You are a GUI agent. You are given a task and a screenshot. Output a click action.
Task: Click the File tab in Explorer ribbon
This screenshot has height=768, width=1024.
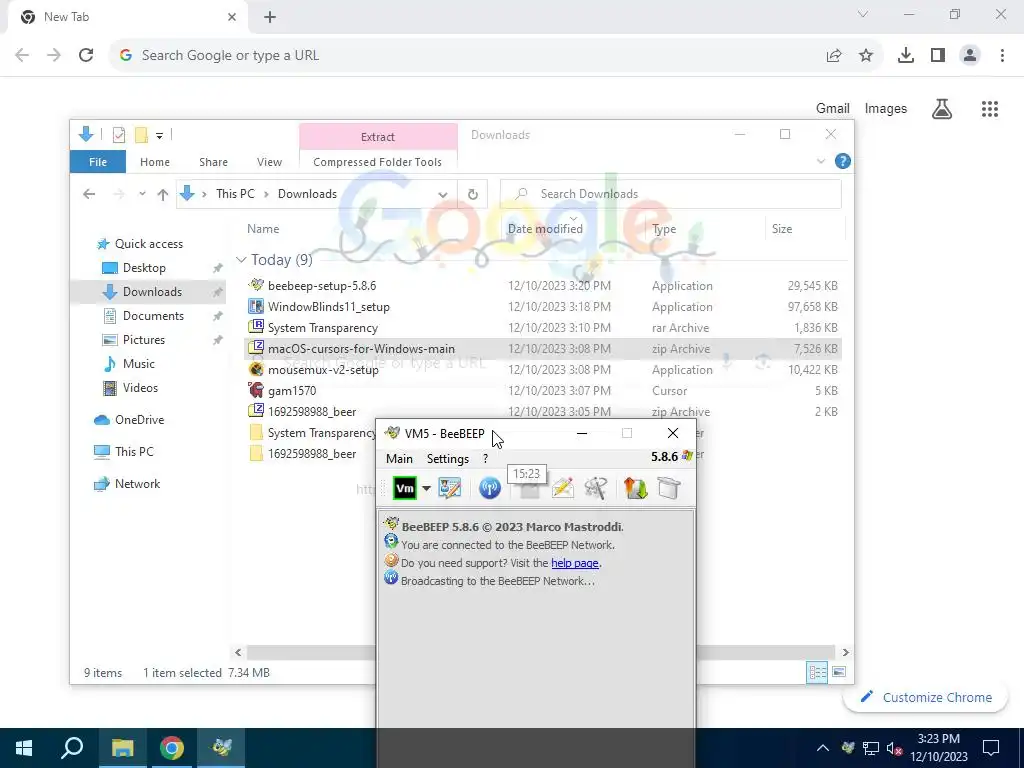click(98, 162)
